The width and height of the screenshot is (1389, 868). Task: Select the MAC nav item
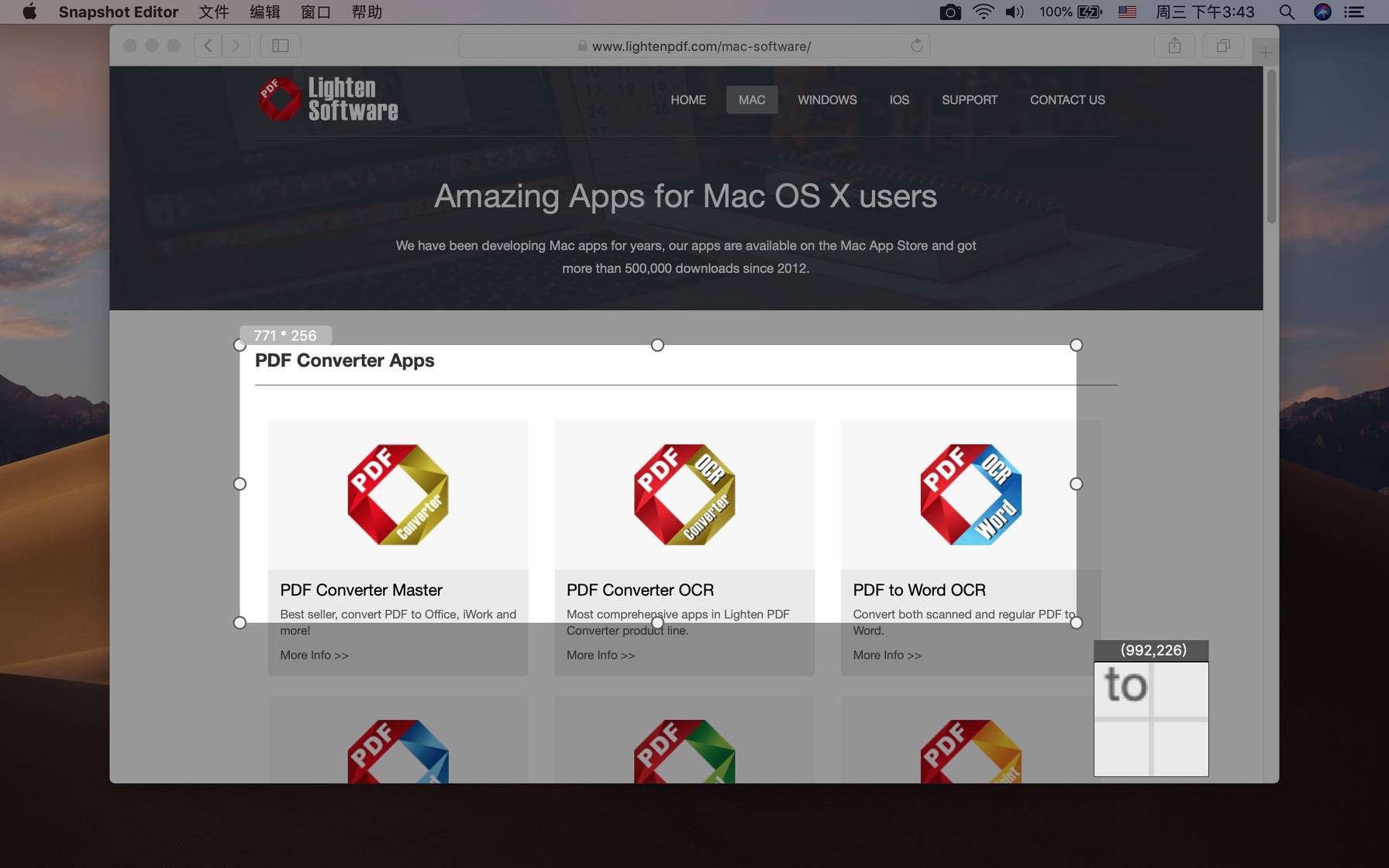[x=752, y=100]
